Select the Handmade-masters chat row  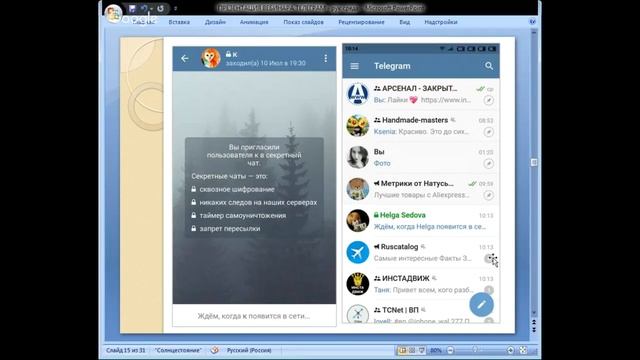click(x=421, y=126)
